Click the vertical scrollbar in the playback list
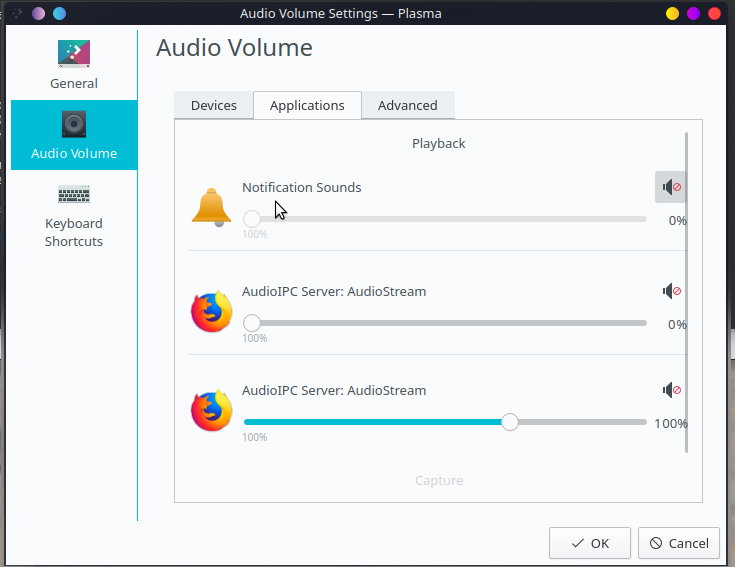The image size is (735, 567). click(686, 292)
